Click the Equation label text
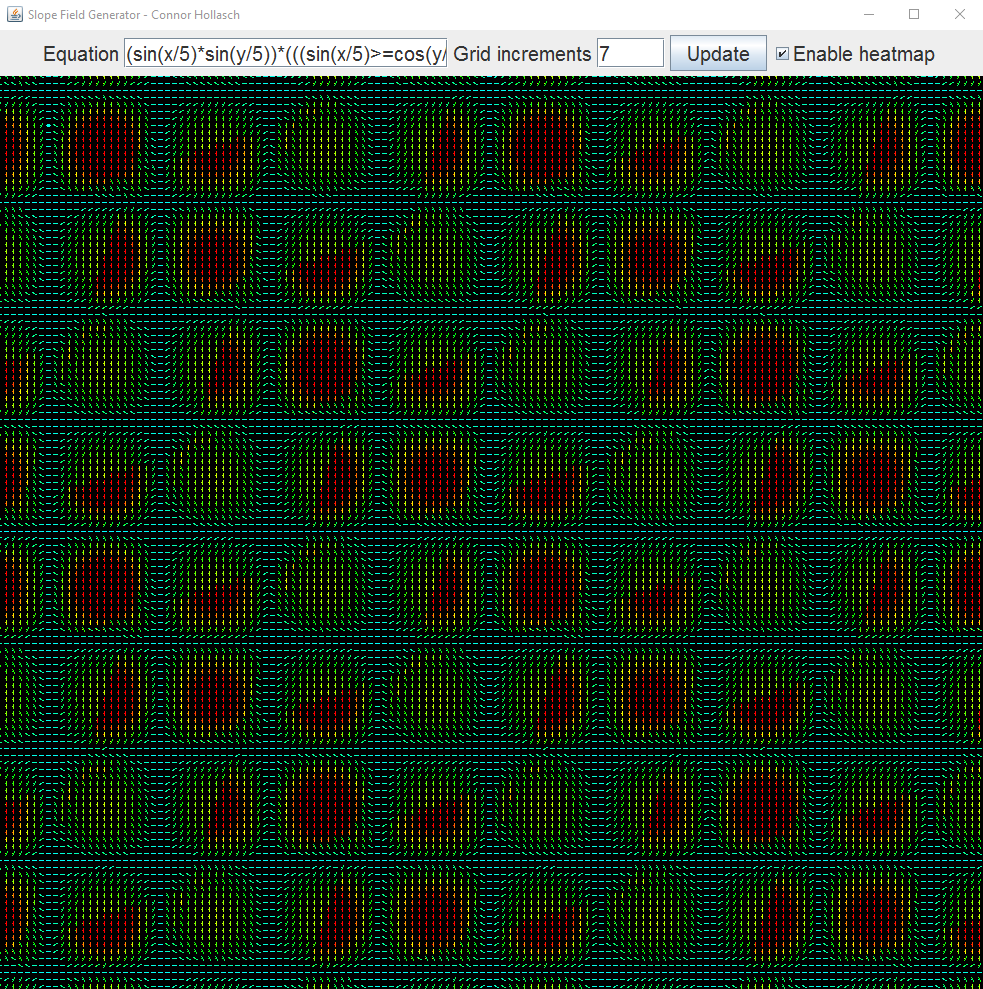983x989 pixels. tap(80, 53)
